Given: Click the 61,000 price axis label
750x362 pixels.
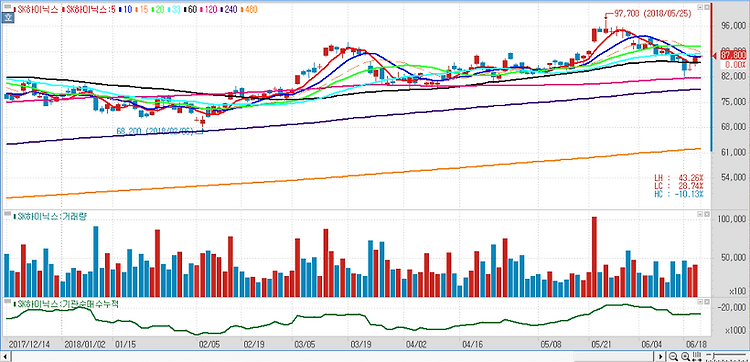Looking at the screenshot, I should (733, 153).
